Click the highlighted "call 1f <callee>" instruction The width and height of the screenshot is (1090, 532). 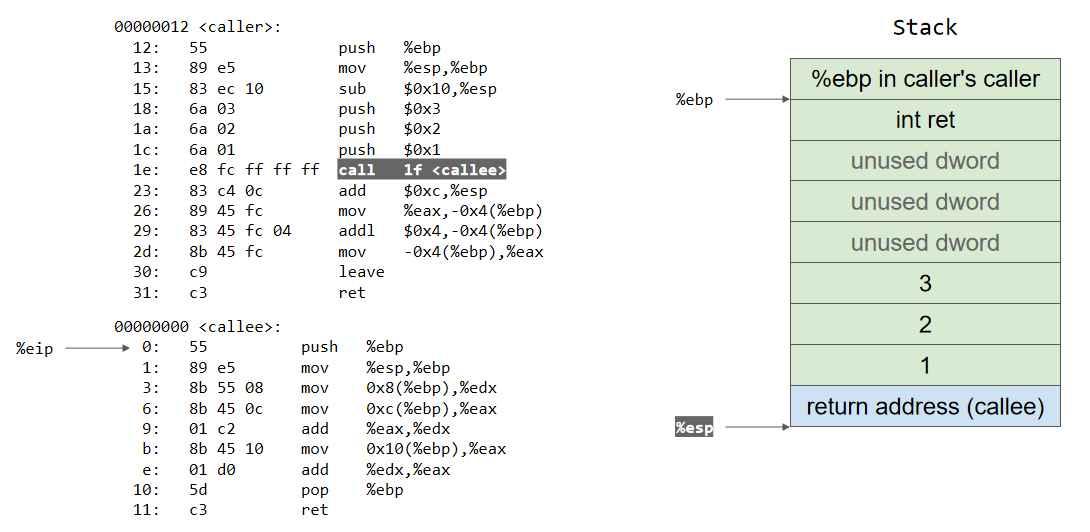[x=422, y=170]
